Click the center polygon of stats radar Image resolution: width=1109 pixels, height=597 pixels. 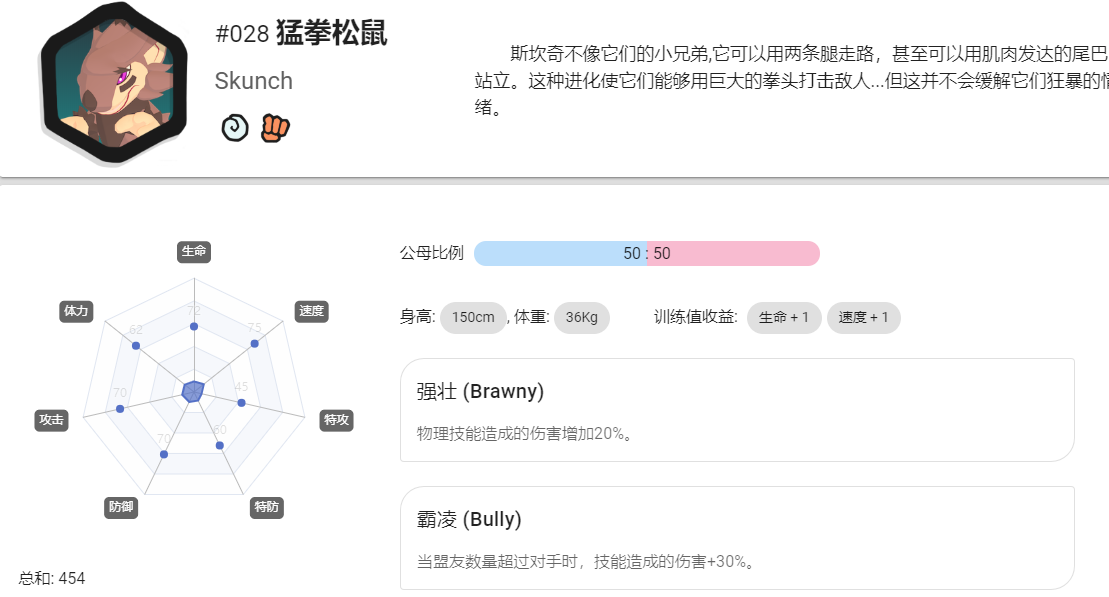[x=193, y=391]
